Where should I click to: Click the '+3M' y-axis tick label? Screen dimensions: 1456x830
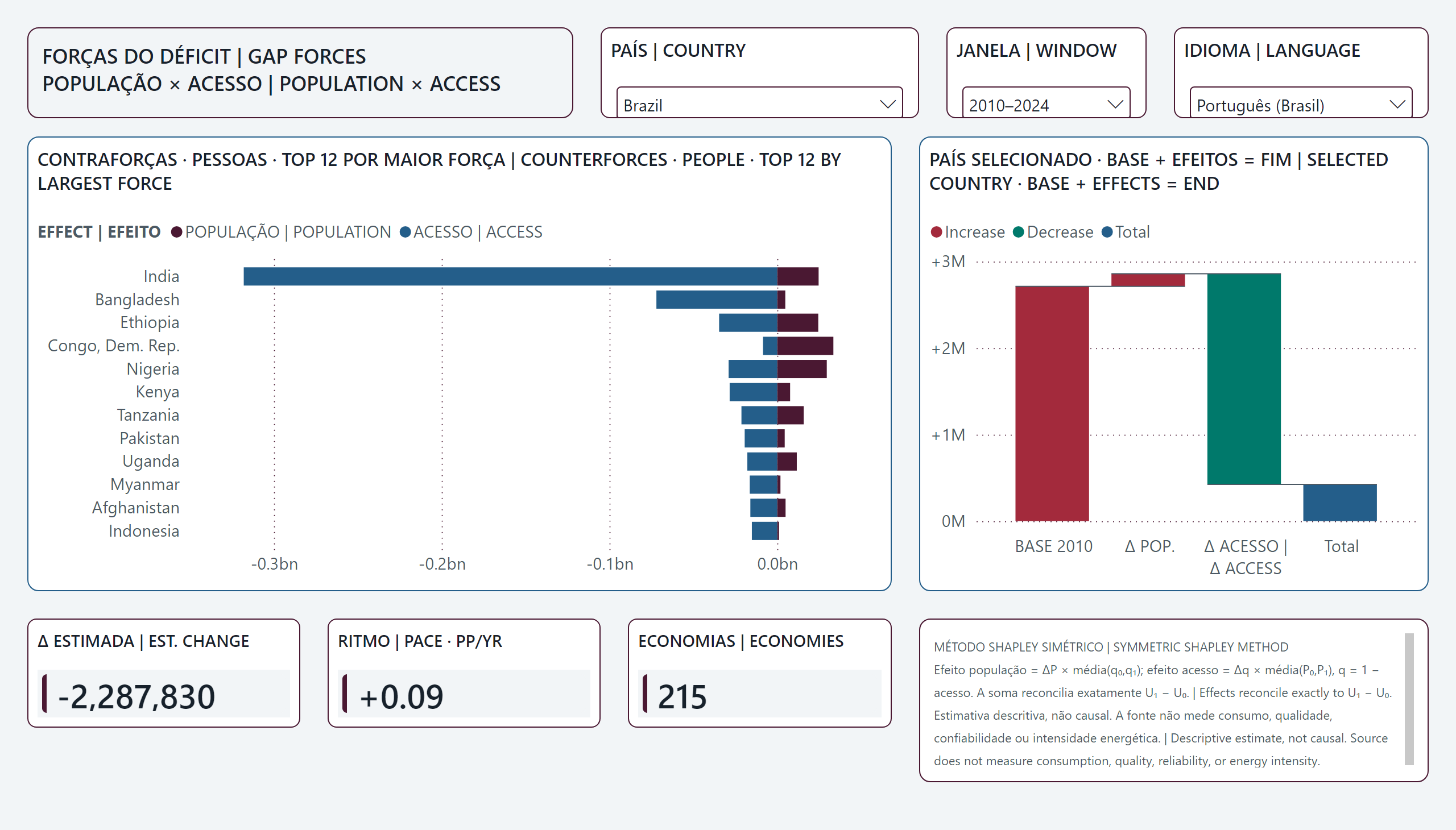(948, 262)
